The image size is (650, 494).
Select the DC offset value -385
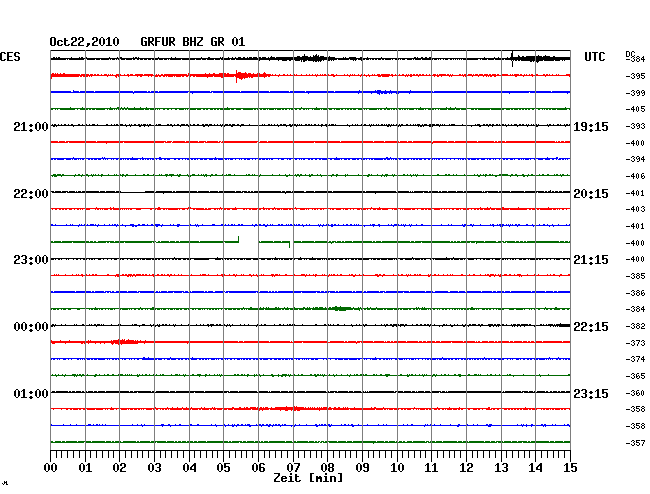pos(635,276)
